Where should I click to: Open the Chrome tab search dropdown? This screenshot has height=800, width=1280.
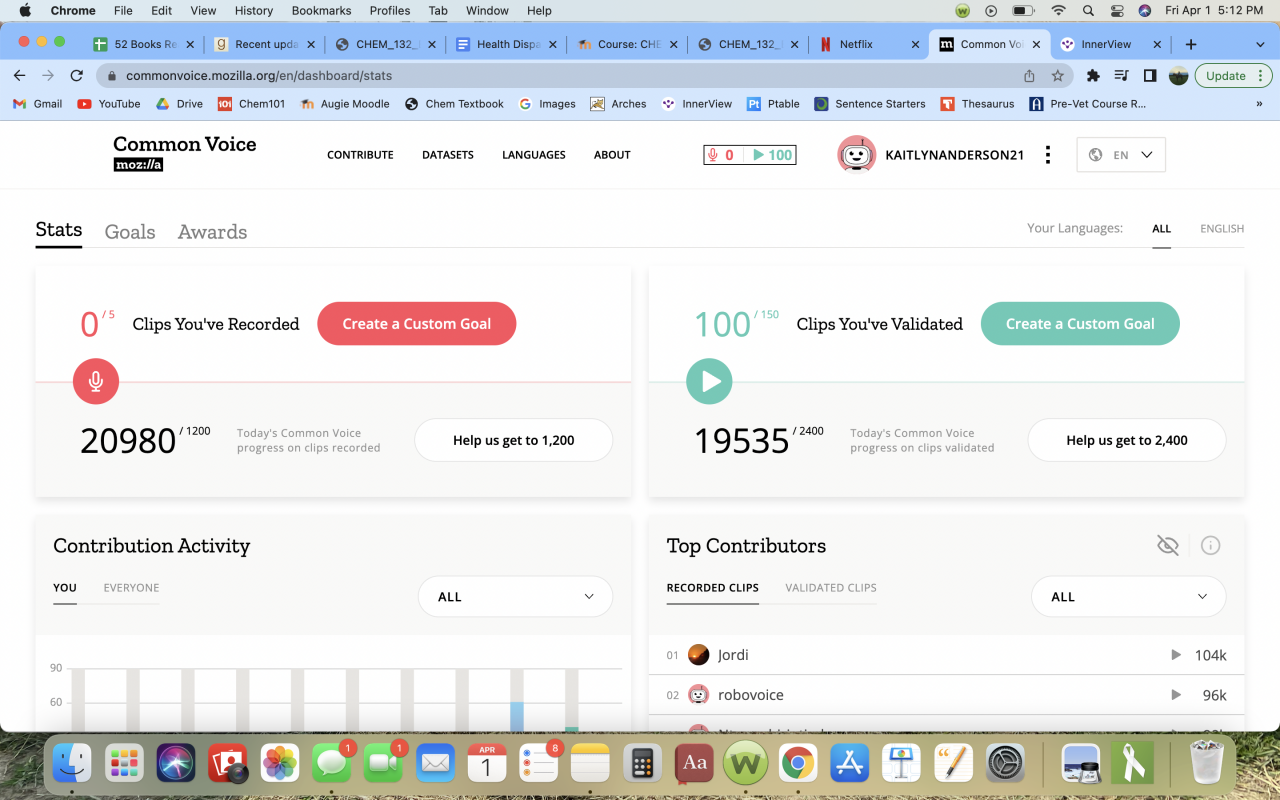point(1258,44)
